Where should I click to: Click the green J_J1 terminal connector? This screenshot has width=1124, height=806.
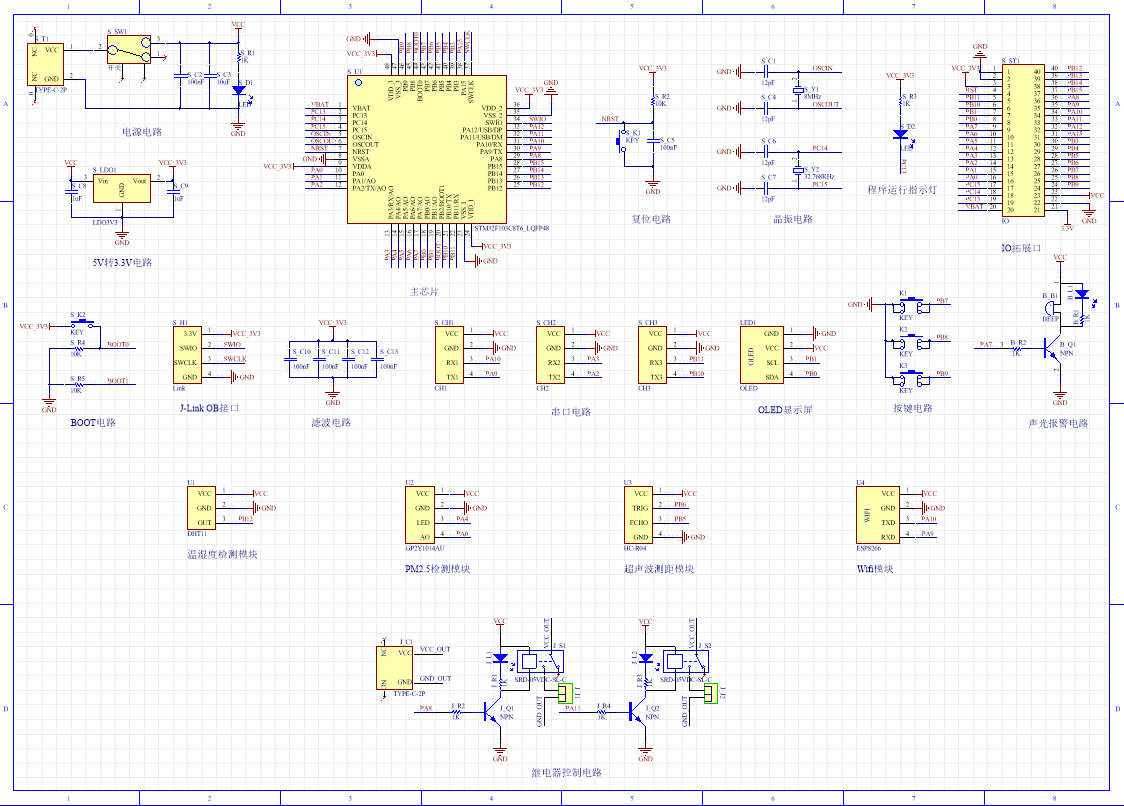tap(565, 693)
